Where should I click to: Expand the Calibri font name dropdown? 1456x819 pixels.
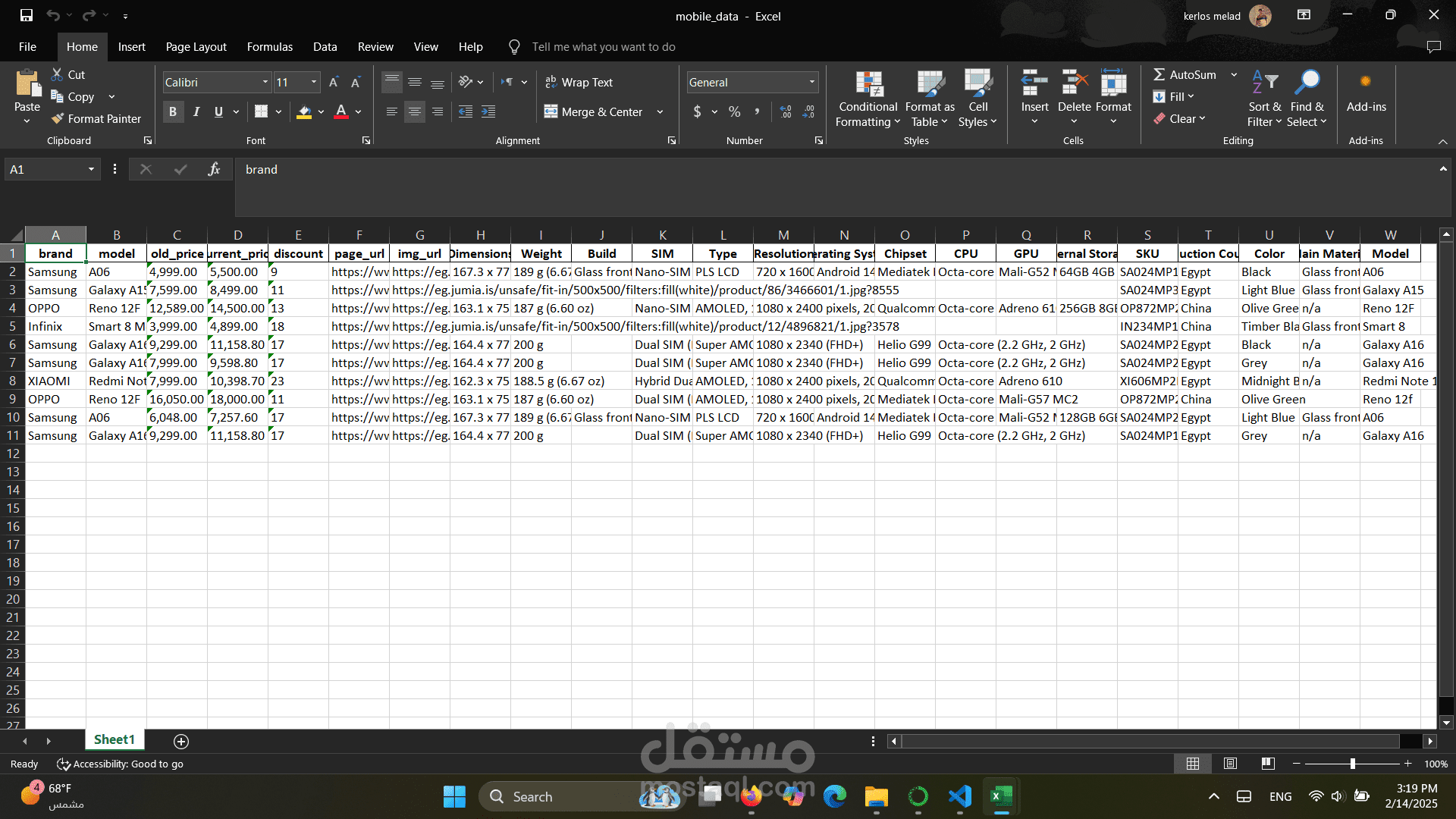tap(265, 83)
